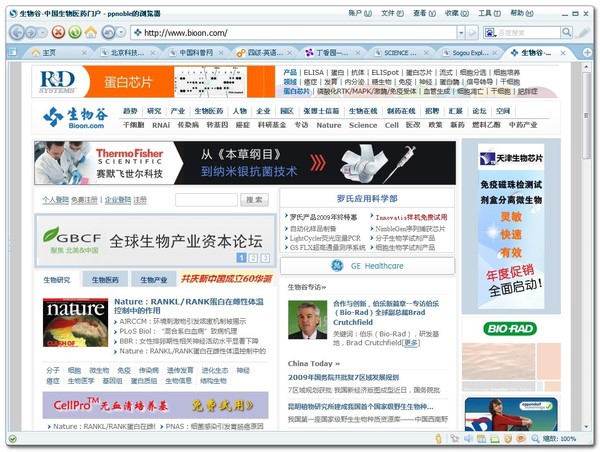Focus the address bar URL field
The height and width of the screenshot is (452, 600).
tap(295, 33)
